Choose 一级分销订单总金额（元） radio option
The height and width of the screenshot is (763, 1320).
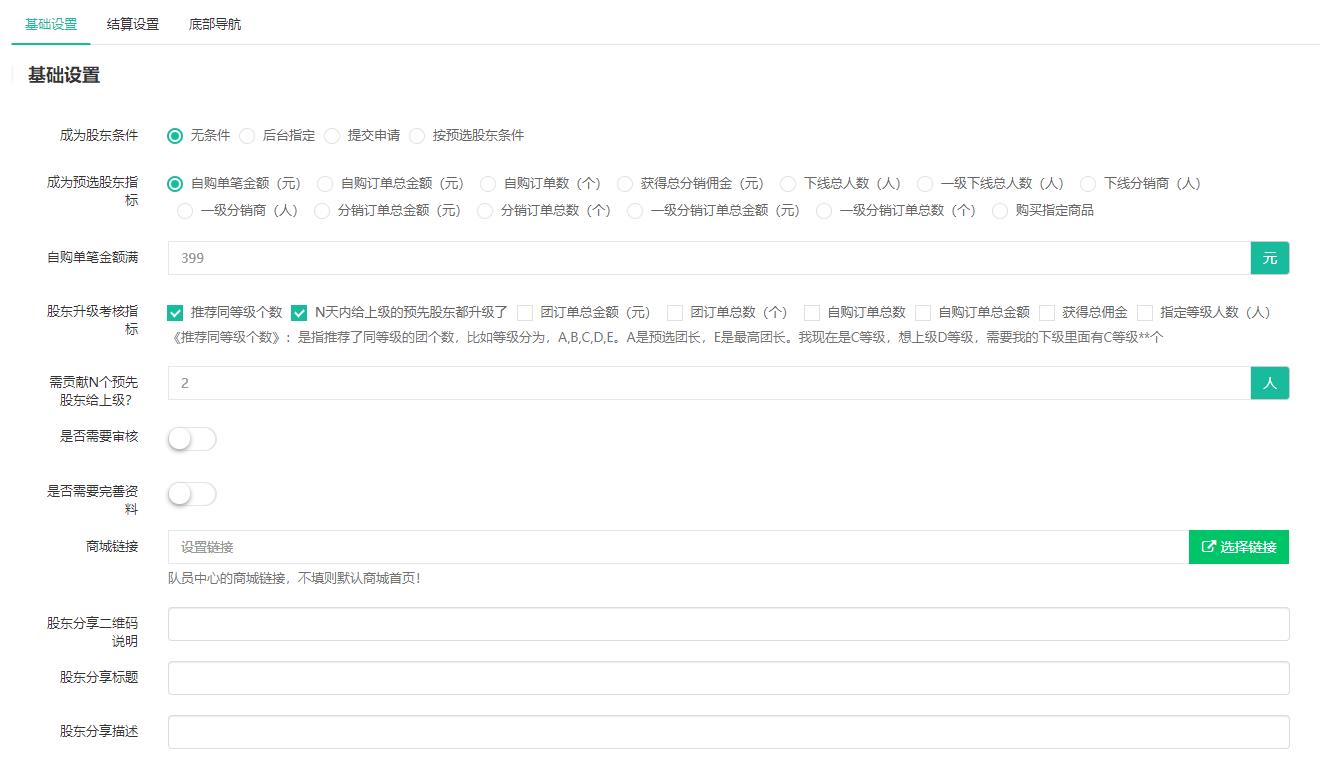(635, 211)
